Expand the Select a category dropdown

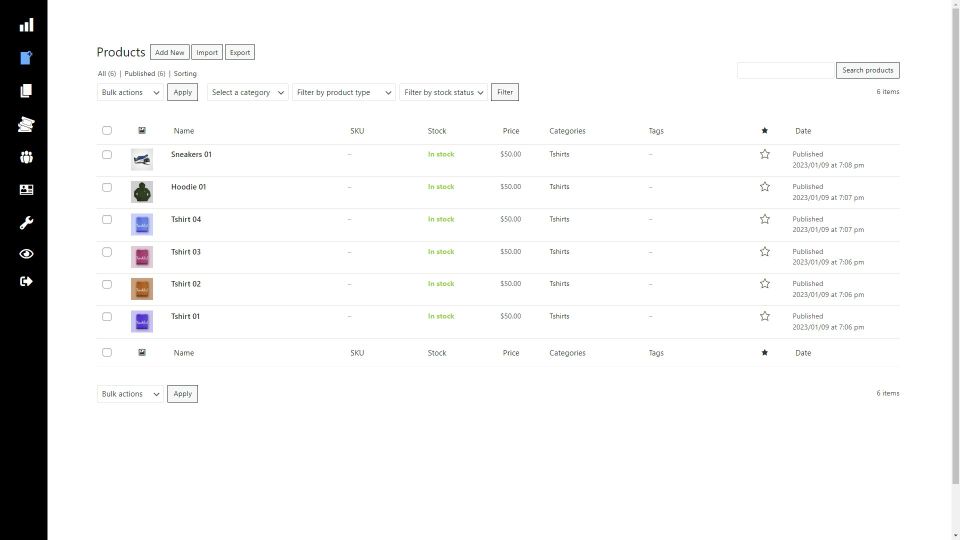pos(247,92)
